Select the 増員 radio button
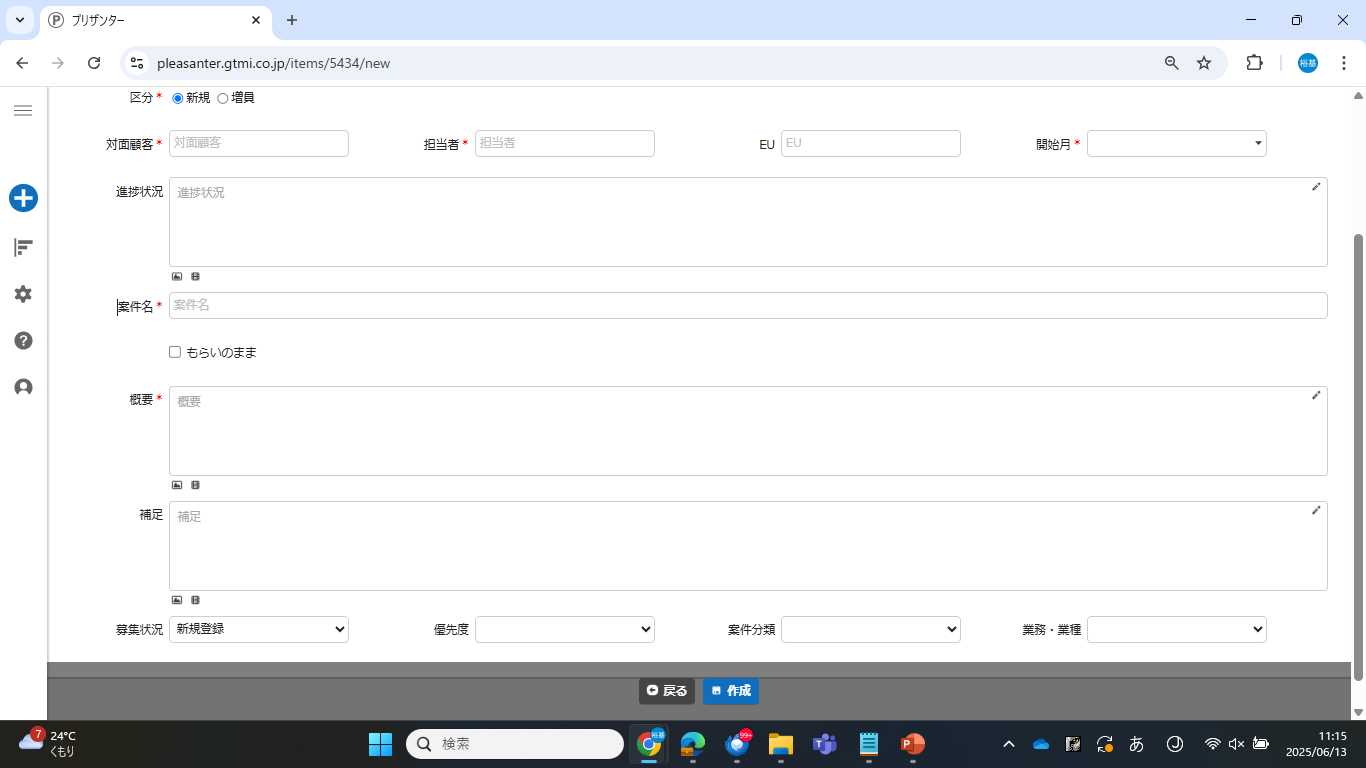The width and height of the screenshot is (1366, 768). [223, 98]
